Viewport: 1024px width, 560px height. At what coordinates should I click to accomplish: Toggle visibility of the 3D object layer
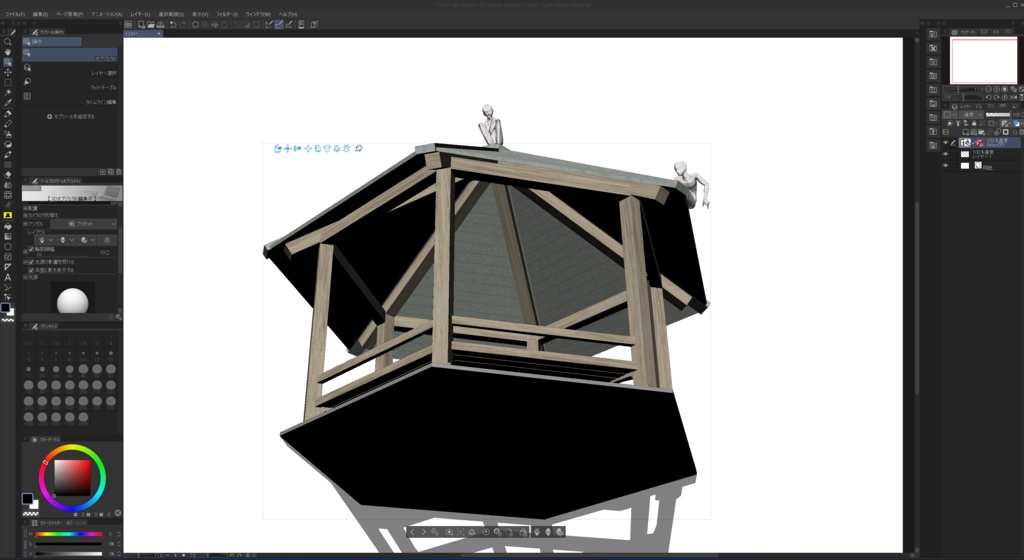[x=945, y=143]
